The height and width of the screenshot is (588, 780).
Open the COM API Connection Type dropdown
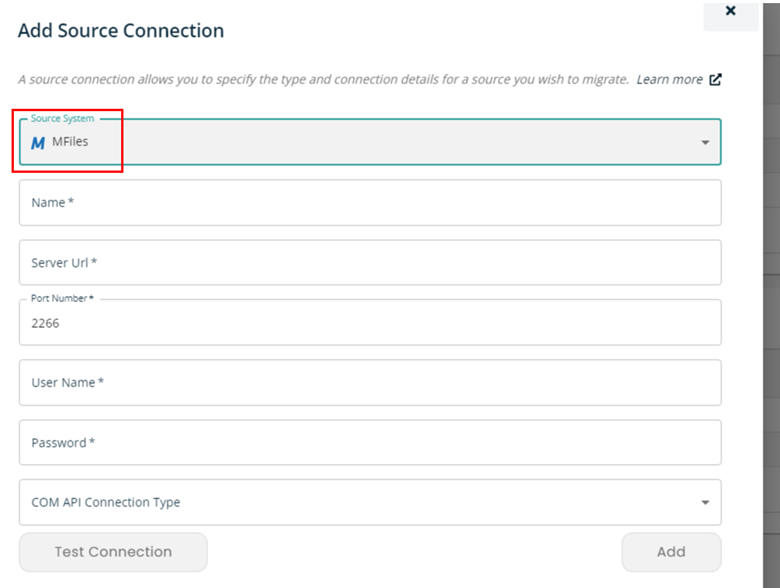(370, 502)
